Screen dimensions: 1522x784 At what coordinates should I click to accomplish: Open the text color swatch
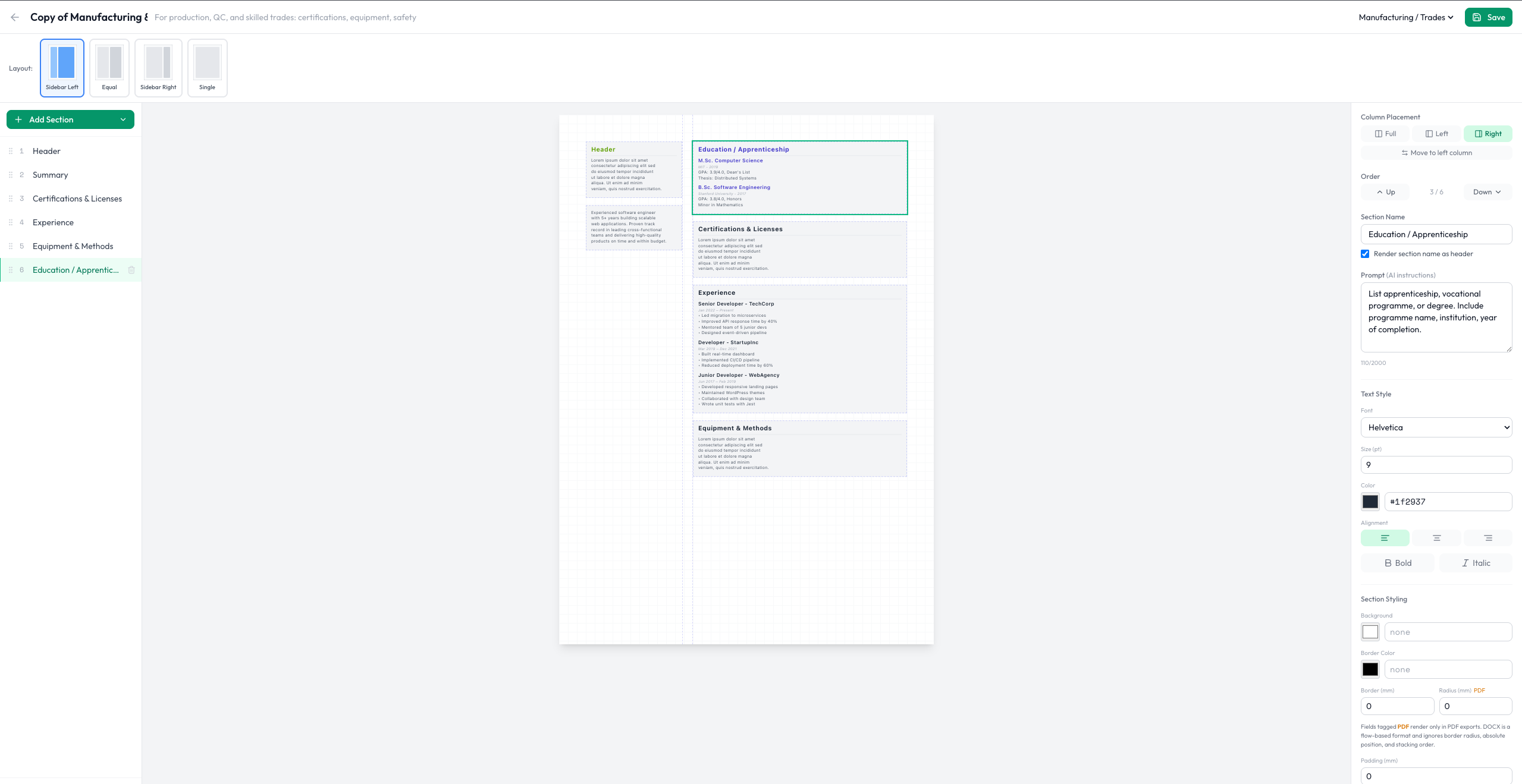[x=1370, y=502]
